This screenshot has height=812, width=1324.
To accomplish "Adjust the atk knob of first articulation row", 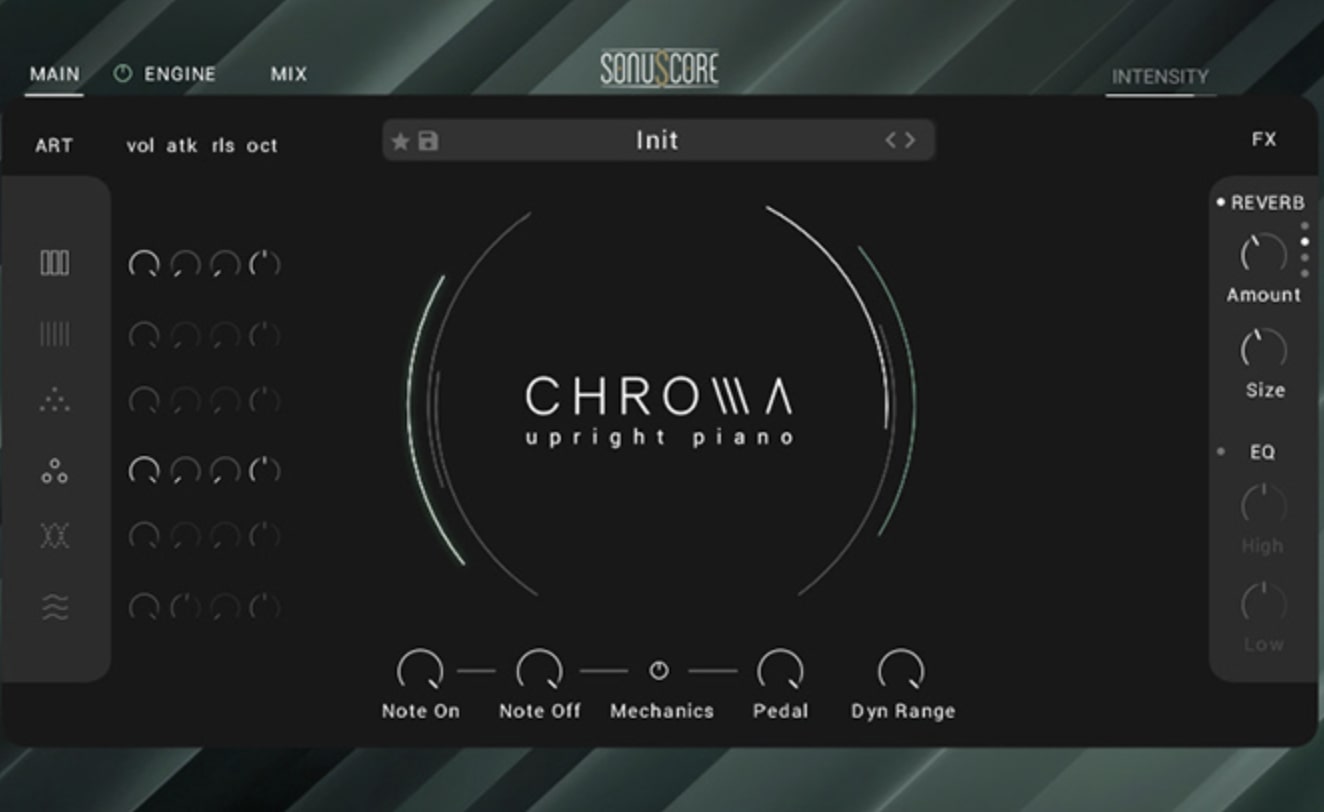I will pos(185,264).
